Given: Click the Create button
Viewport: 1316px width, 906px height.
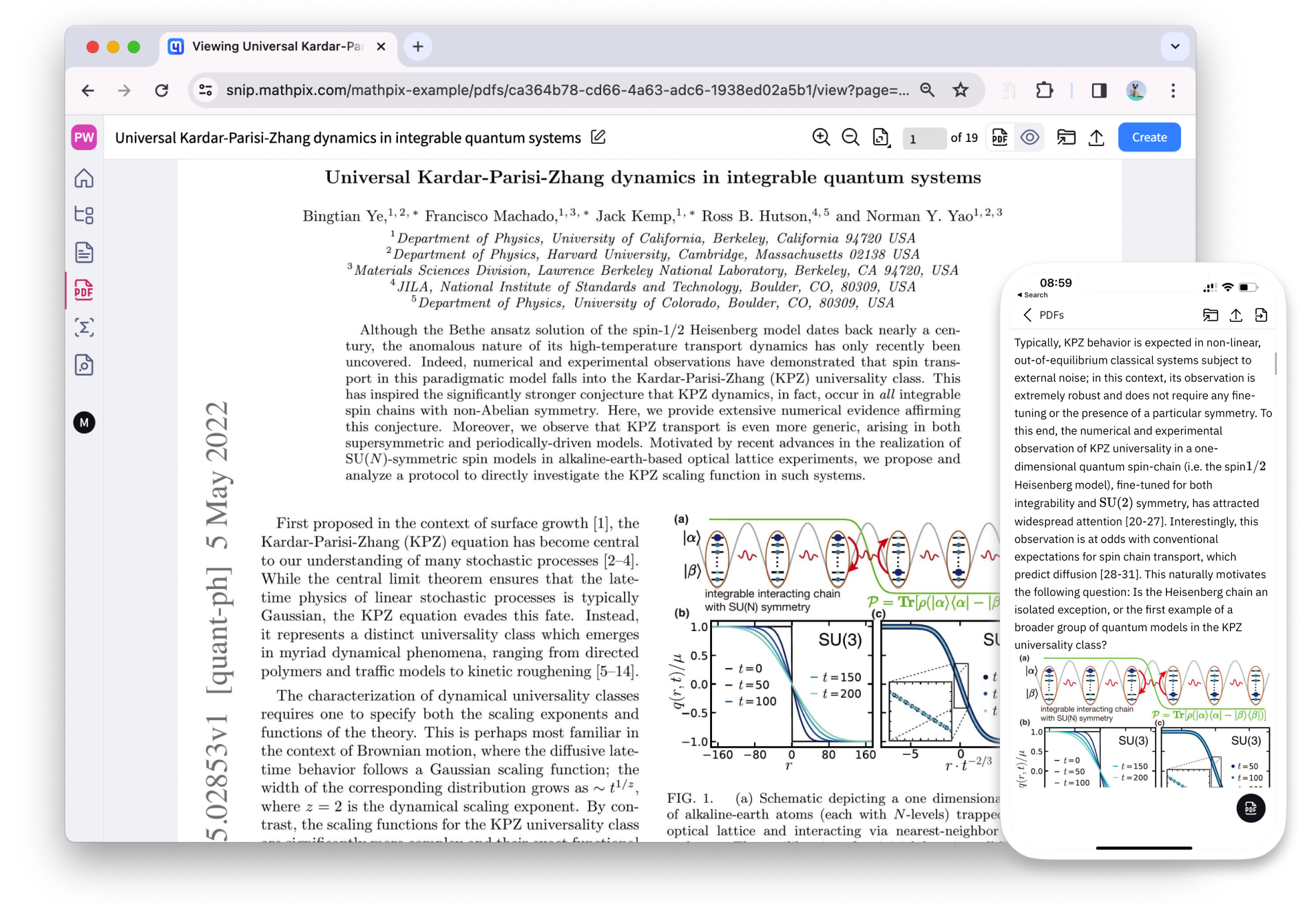Looking at the screenshot, I should [1149, 137].
